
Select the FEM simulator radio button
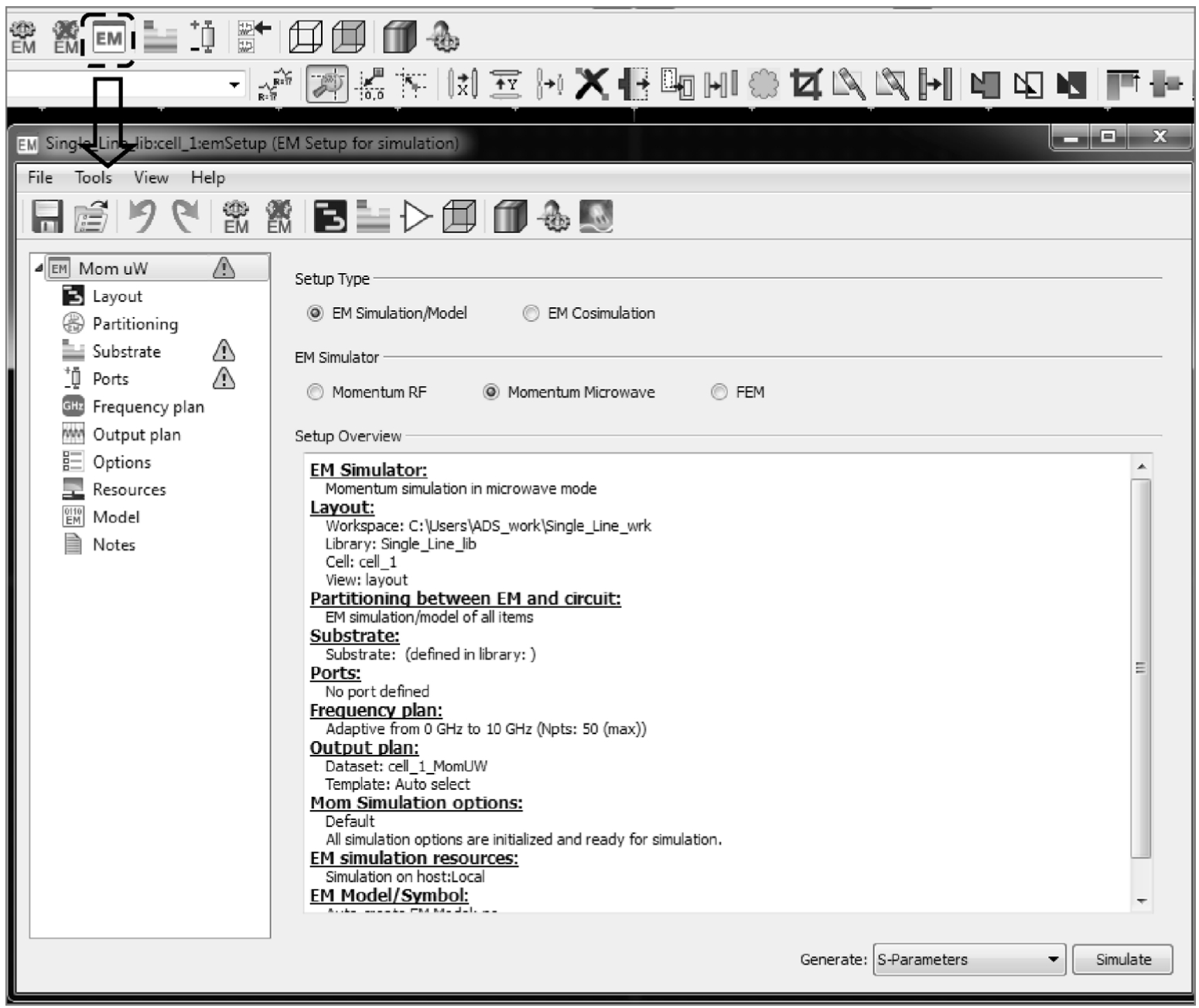719,392
